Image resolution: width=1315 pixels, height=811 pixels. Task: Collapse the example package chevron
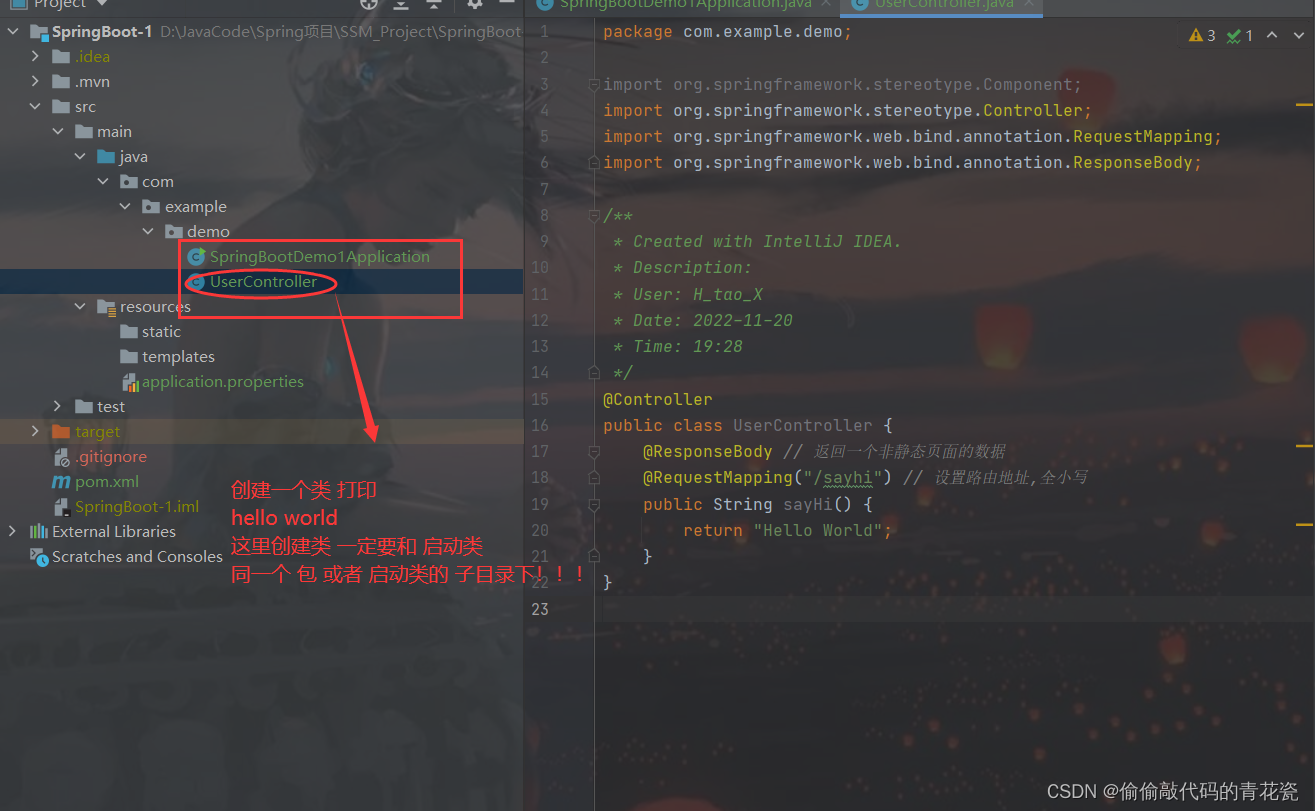tap(125, 207)
